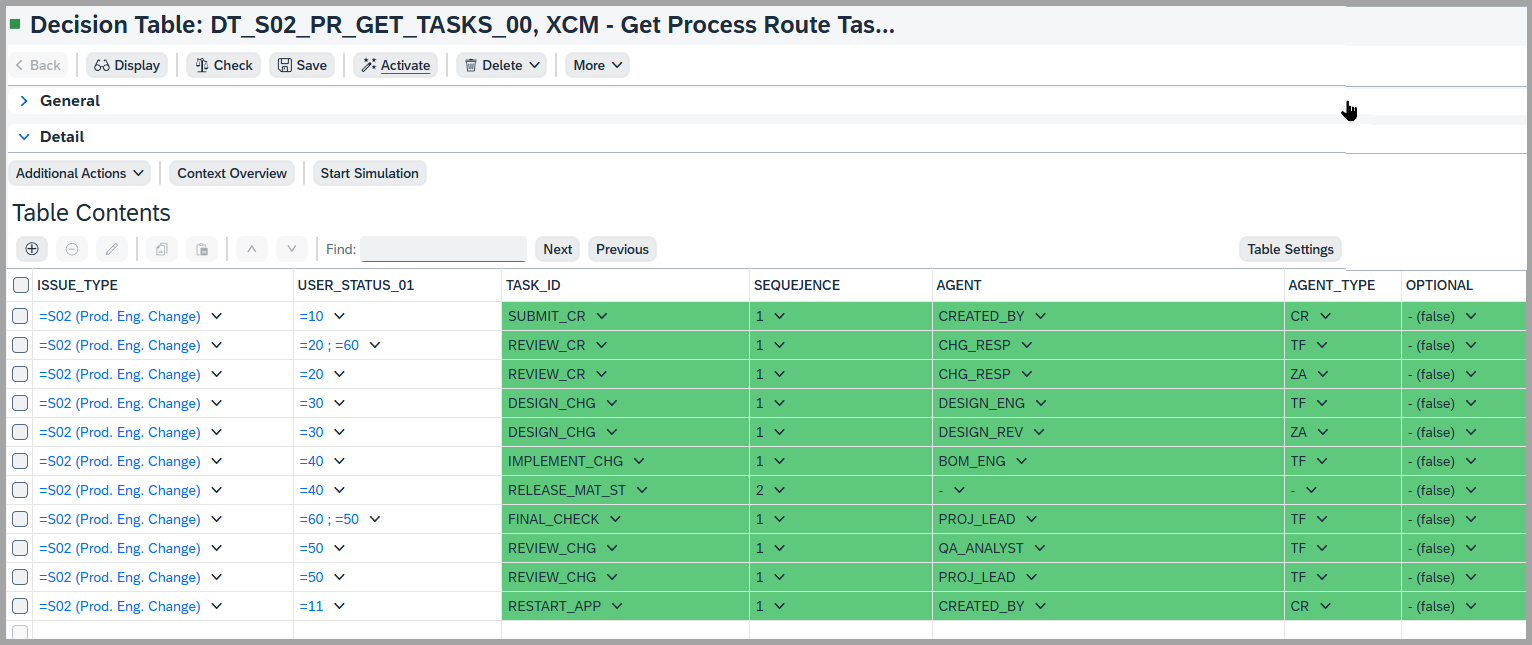The width and height of the screenshot is (1532, 645).
Task: Open the Delete menu
Action: click(503, 65)
